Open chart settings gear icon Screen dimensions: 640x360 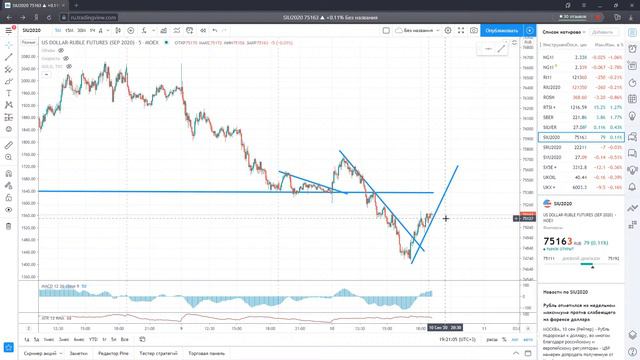pos(448,31)
